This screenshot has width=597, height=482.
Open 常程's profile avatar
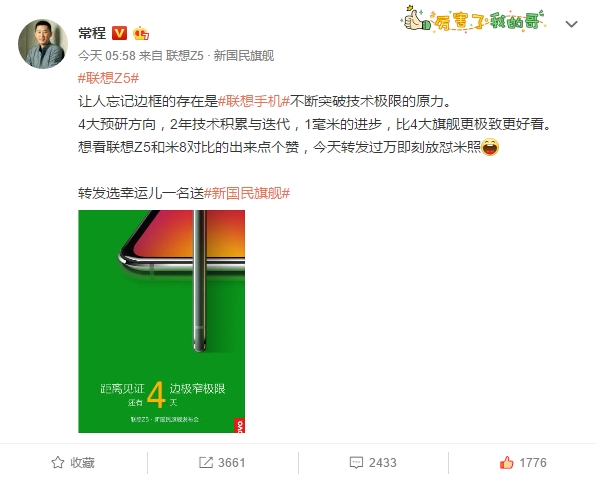coord(43,44)
